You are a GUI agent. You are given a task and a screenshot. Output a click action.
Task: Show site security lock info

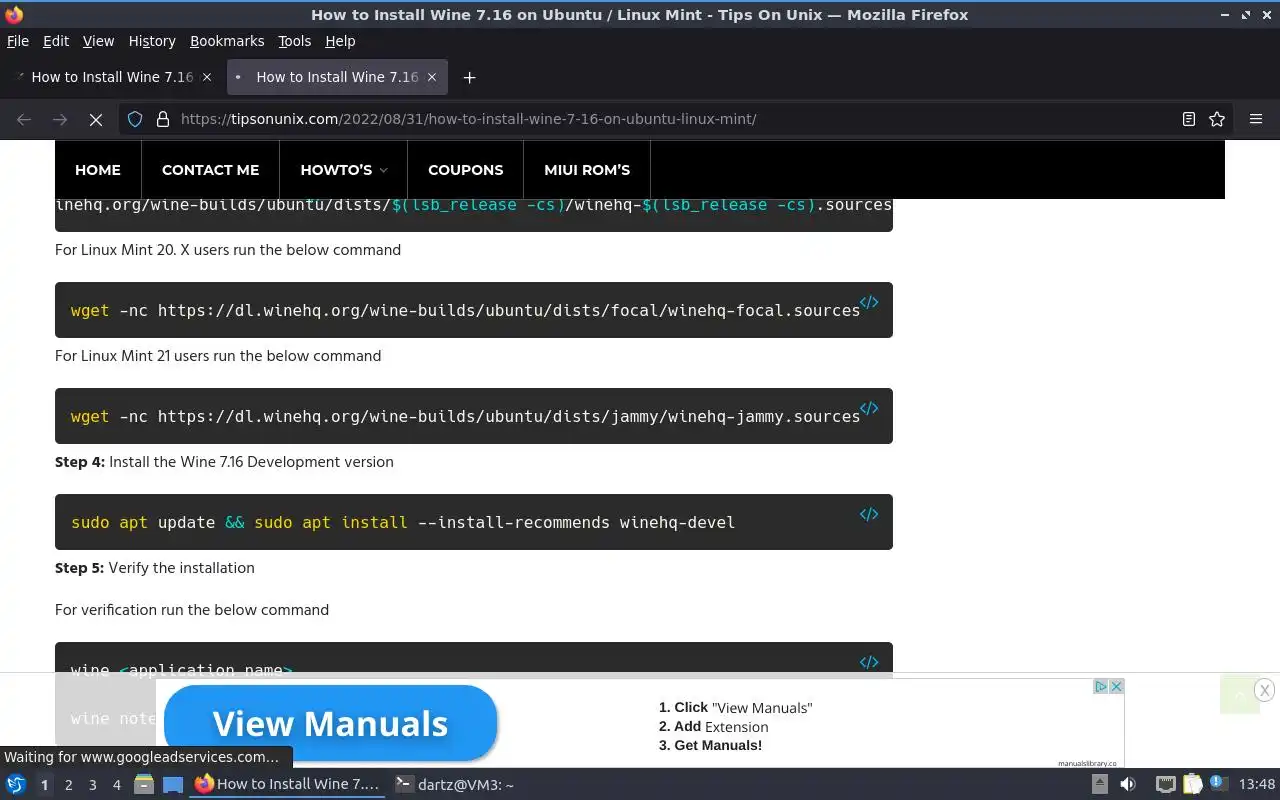click(163, 119)
